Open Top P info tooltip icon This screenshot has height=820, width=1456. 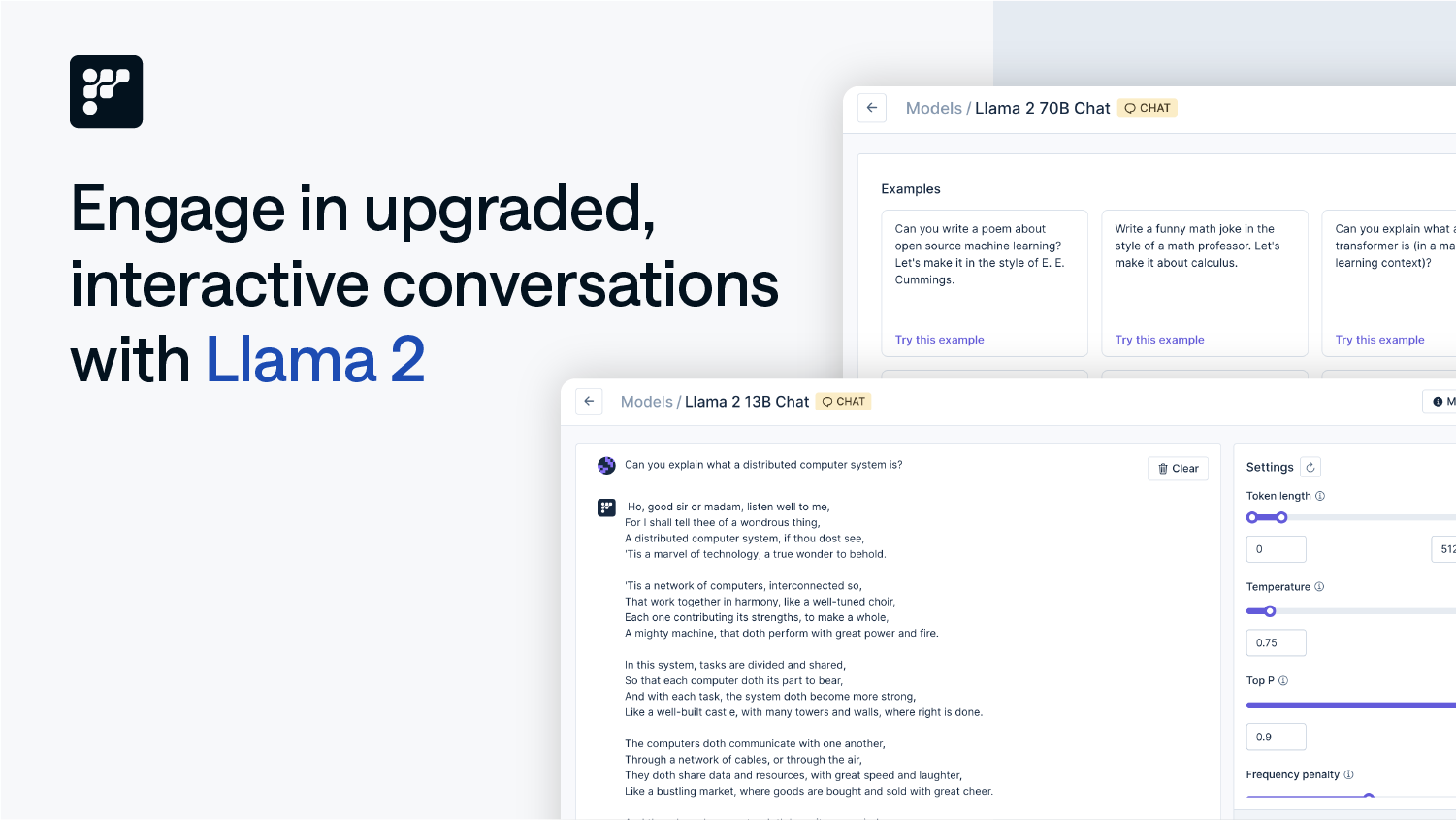tap(1283, 680)
